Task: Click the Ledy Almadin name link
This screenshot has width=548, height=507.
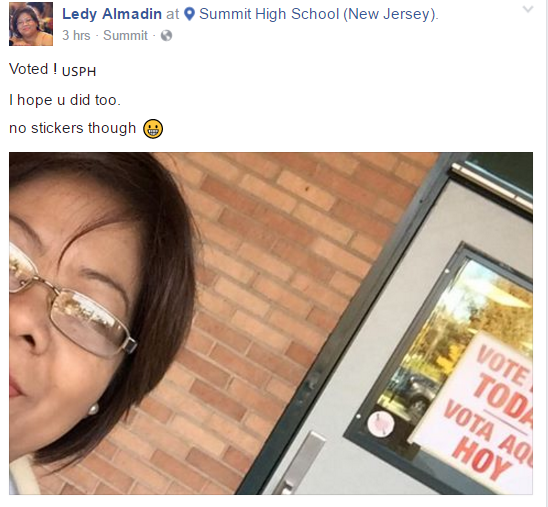Action: pos(112,14)
